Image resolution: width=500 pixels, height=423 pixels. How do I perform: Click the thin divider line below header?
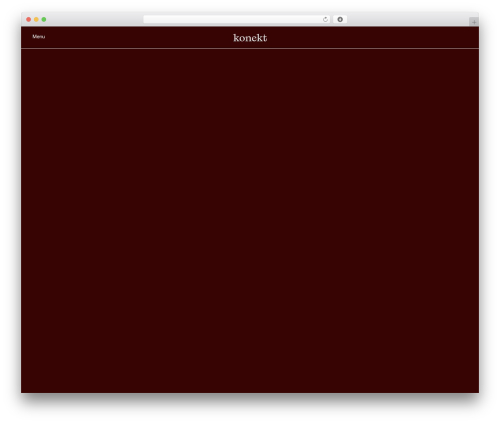[250, 49]
